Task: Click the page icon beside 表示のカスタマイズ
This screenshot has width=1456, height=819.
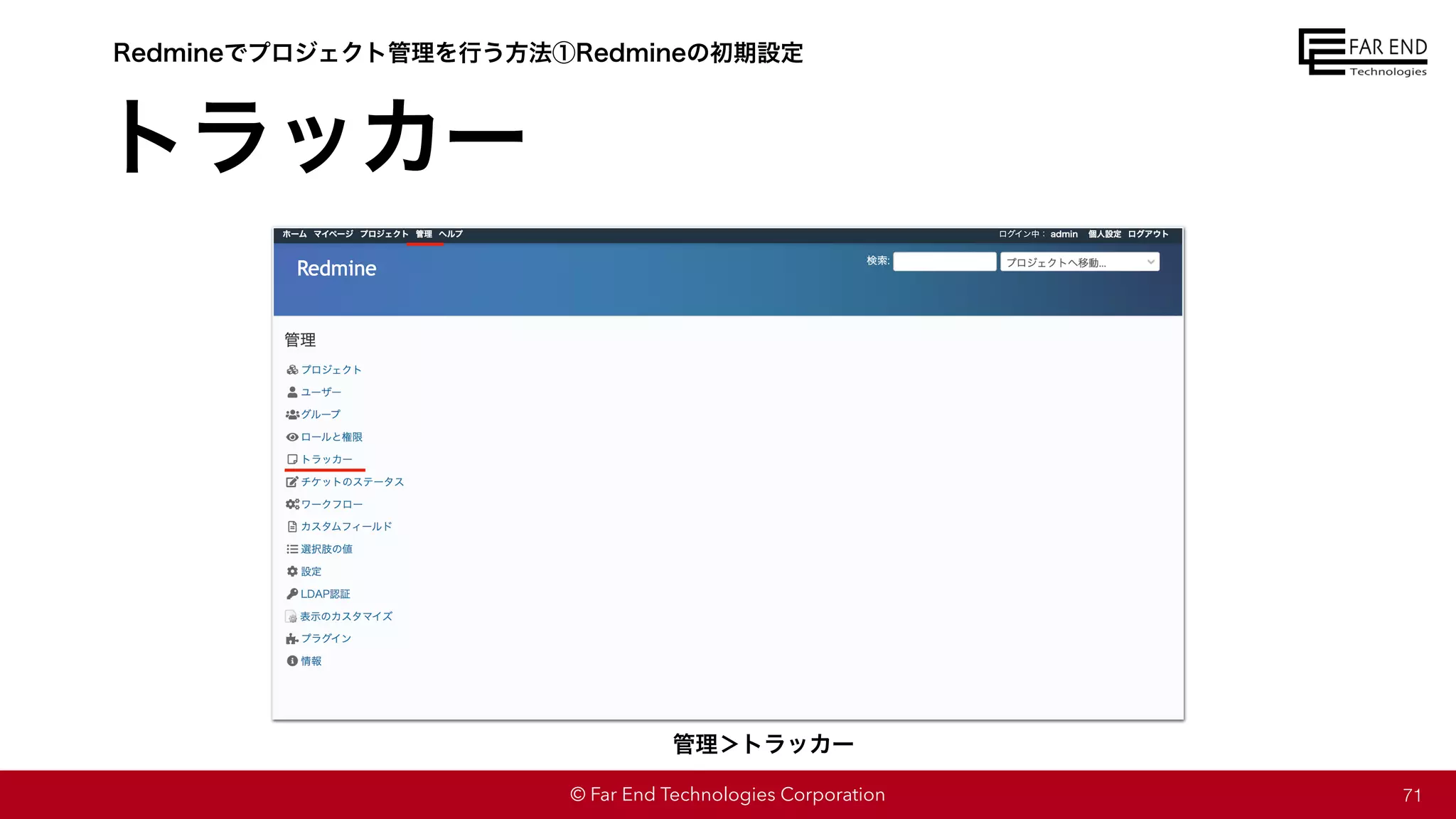Action: 291,616
